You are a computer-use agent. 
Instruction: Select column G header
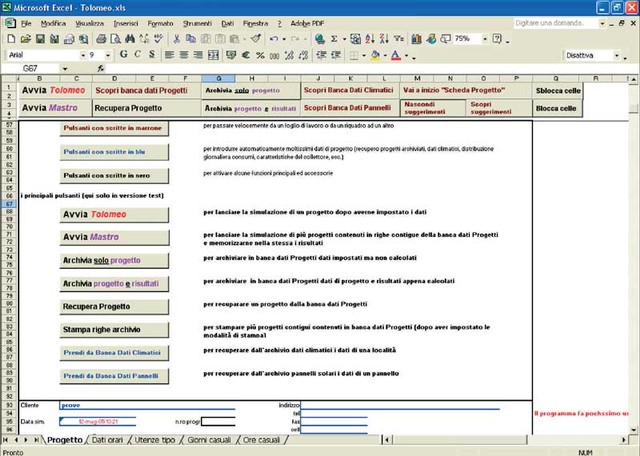click(x=218, y=78)
